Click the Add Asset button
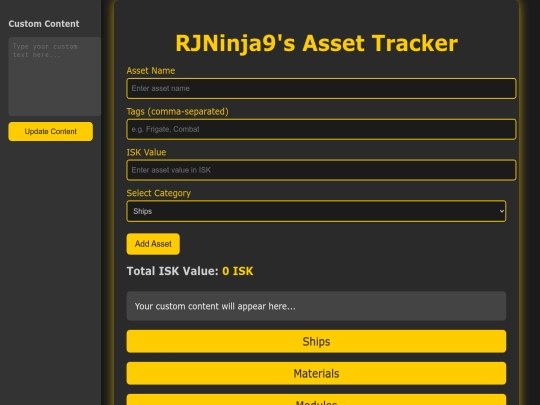Screen dimensions: 540x405 153,244
